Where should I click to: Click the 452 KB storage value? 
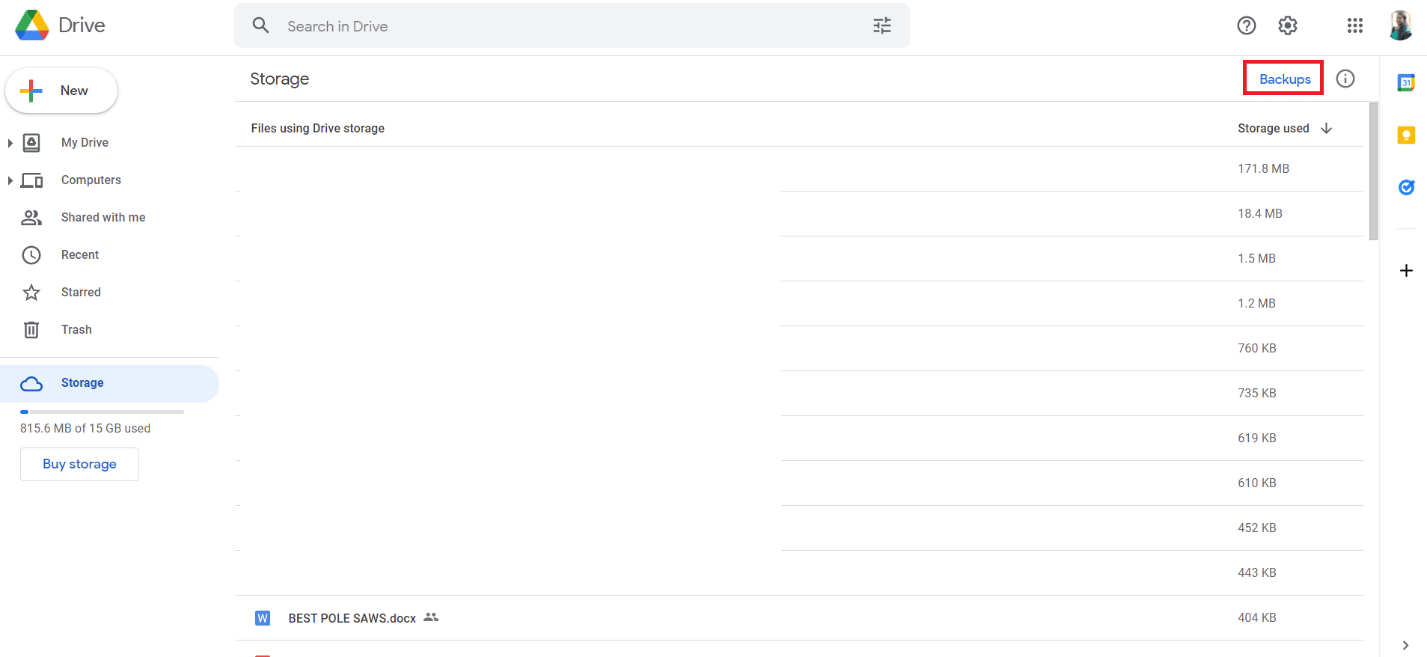pyautogui.click(x=1257, y=528)
